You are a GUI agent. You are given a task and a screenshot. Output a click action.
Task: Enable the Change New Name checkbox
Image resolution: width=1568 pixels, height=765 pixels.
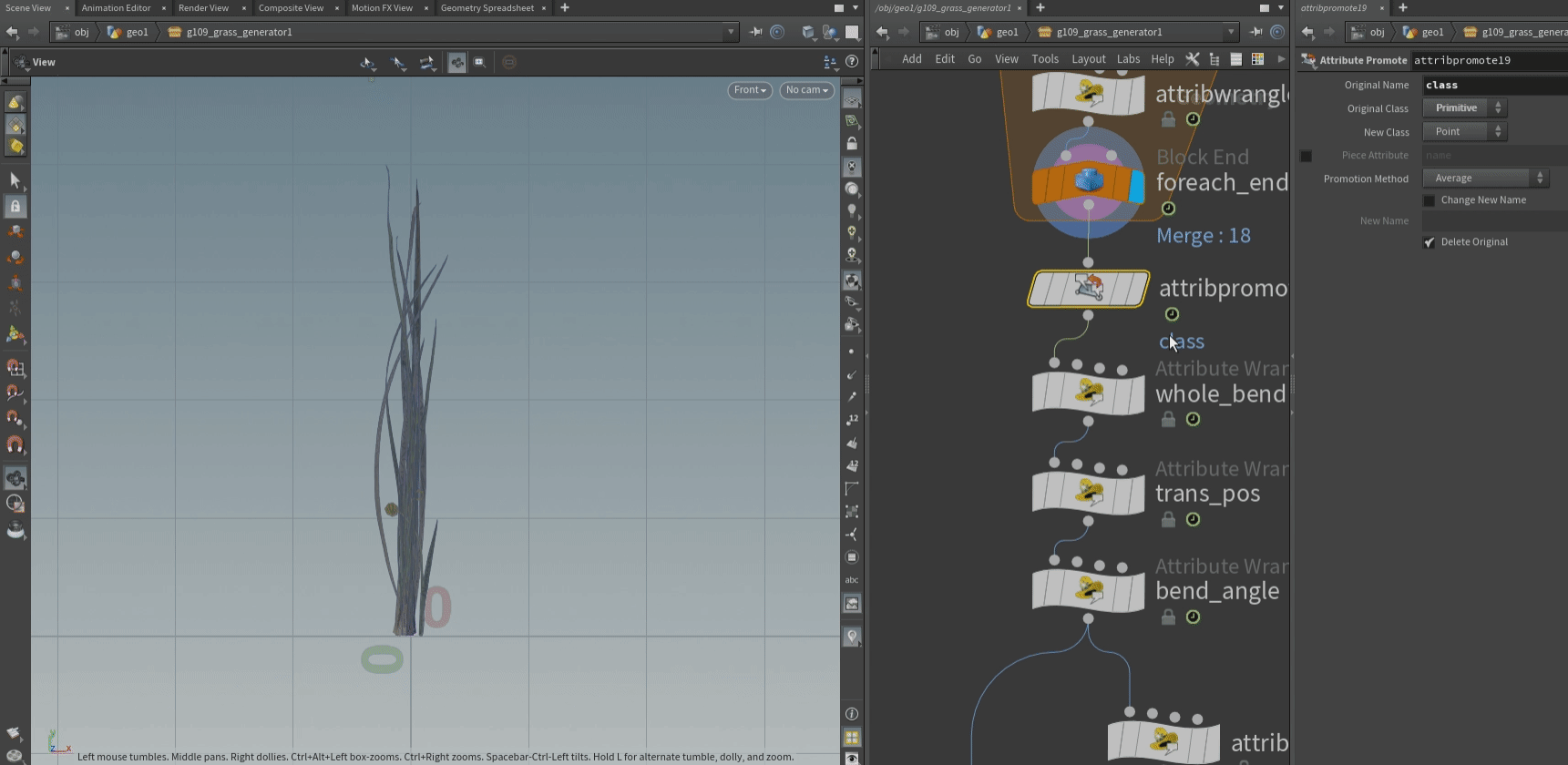click(1429, 200)
